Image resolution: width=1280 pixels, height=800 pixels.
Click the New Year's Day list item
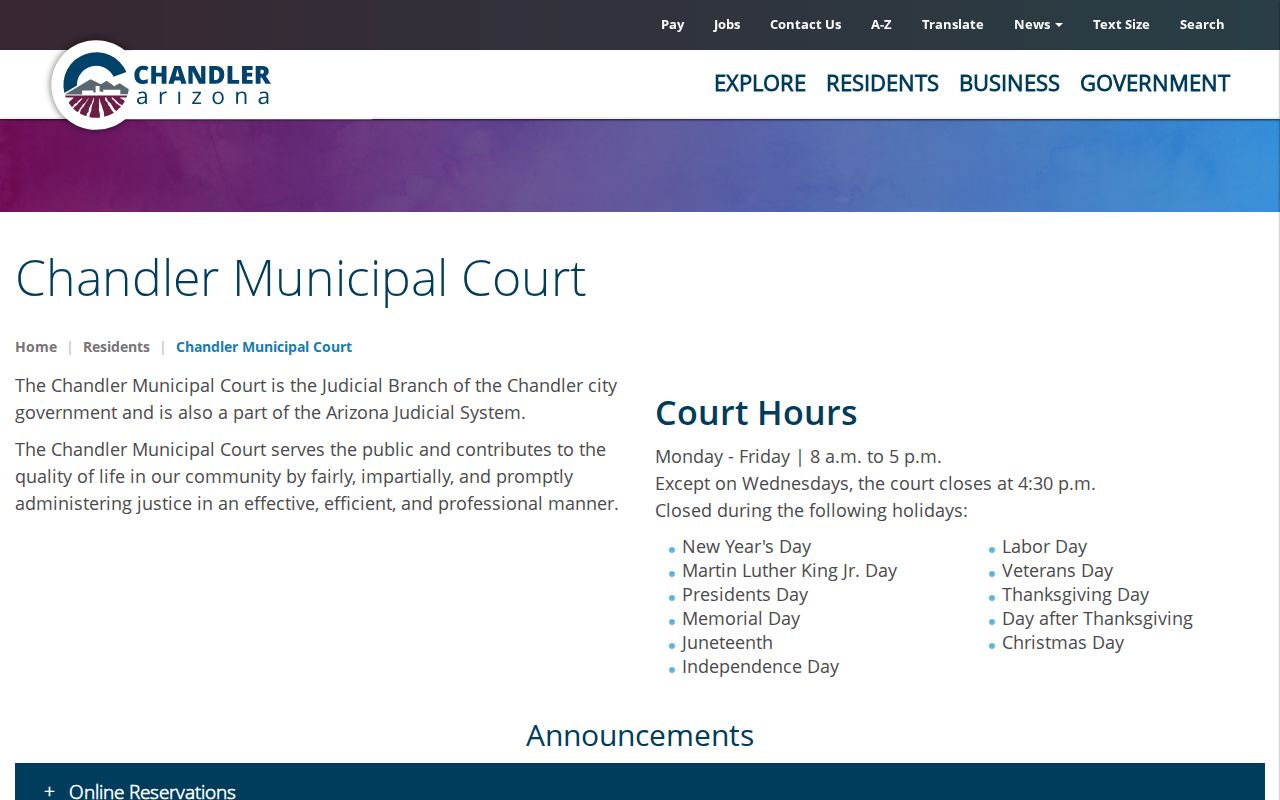tap(746, 547)
